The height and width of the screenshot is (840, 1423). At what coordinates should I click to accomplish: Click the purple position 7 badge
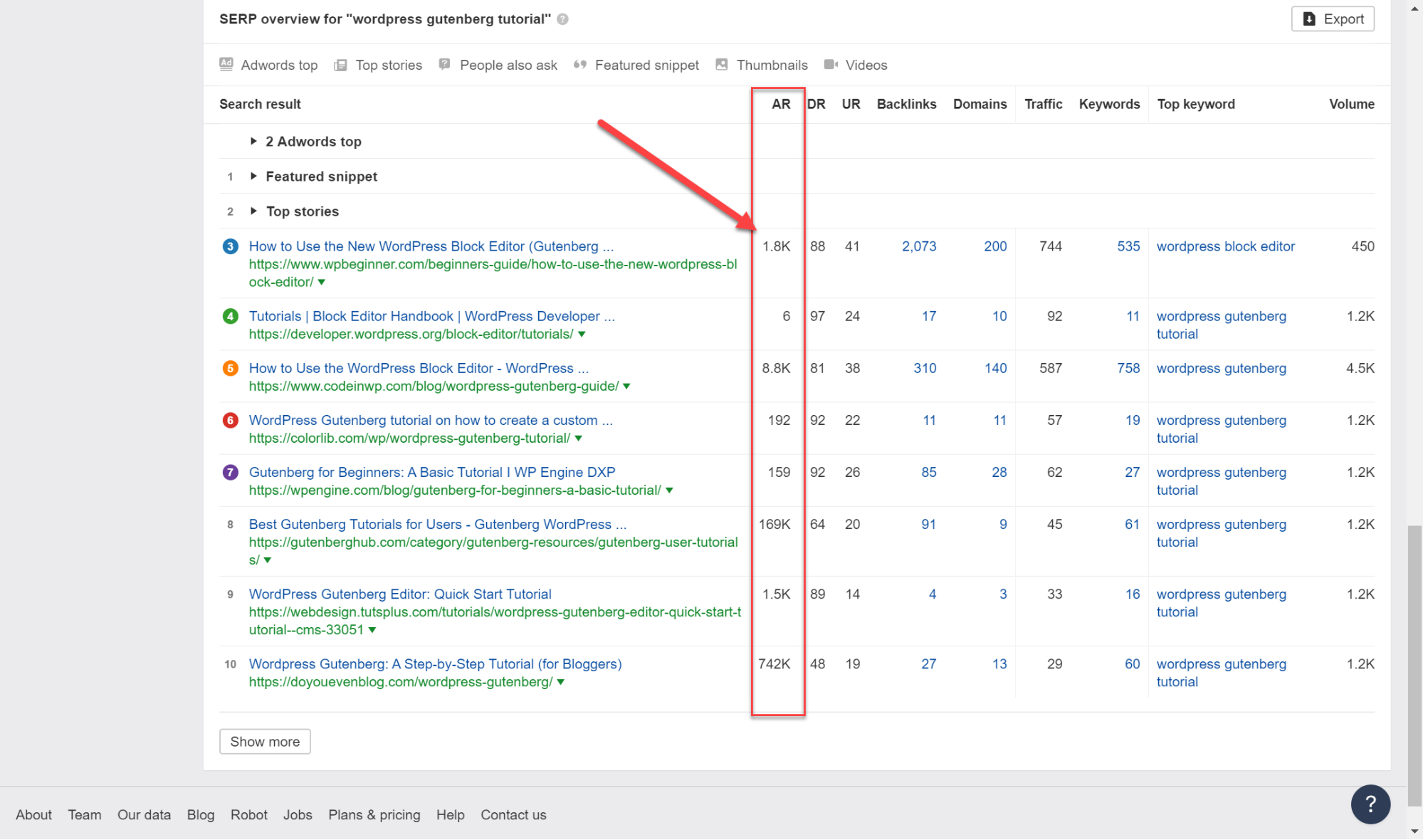tap(230, 472)
